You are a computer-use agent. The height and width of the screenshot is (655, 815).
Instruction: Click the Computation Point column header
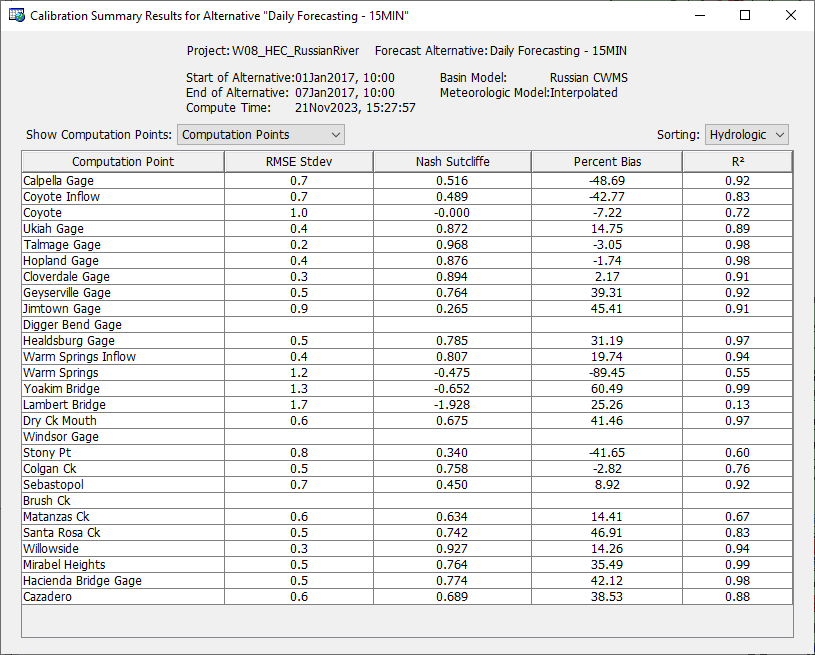point(123,162)
